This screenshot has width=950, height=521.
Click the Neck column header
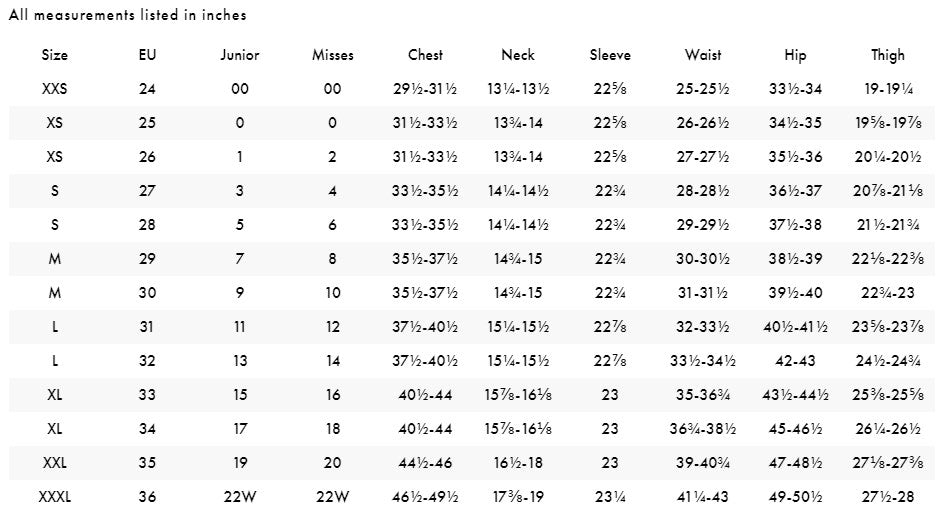pos(518,55)
